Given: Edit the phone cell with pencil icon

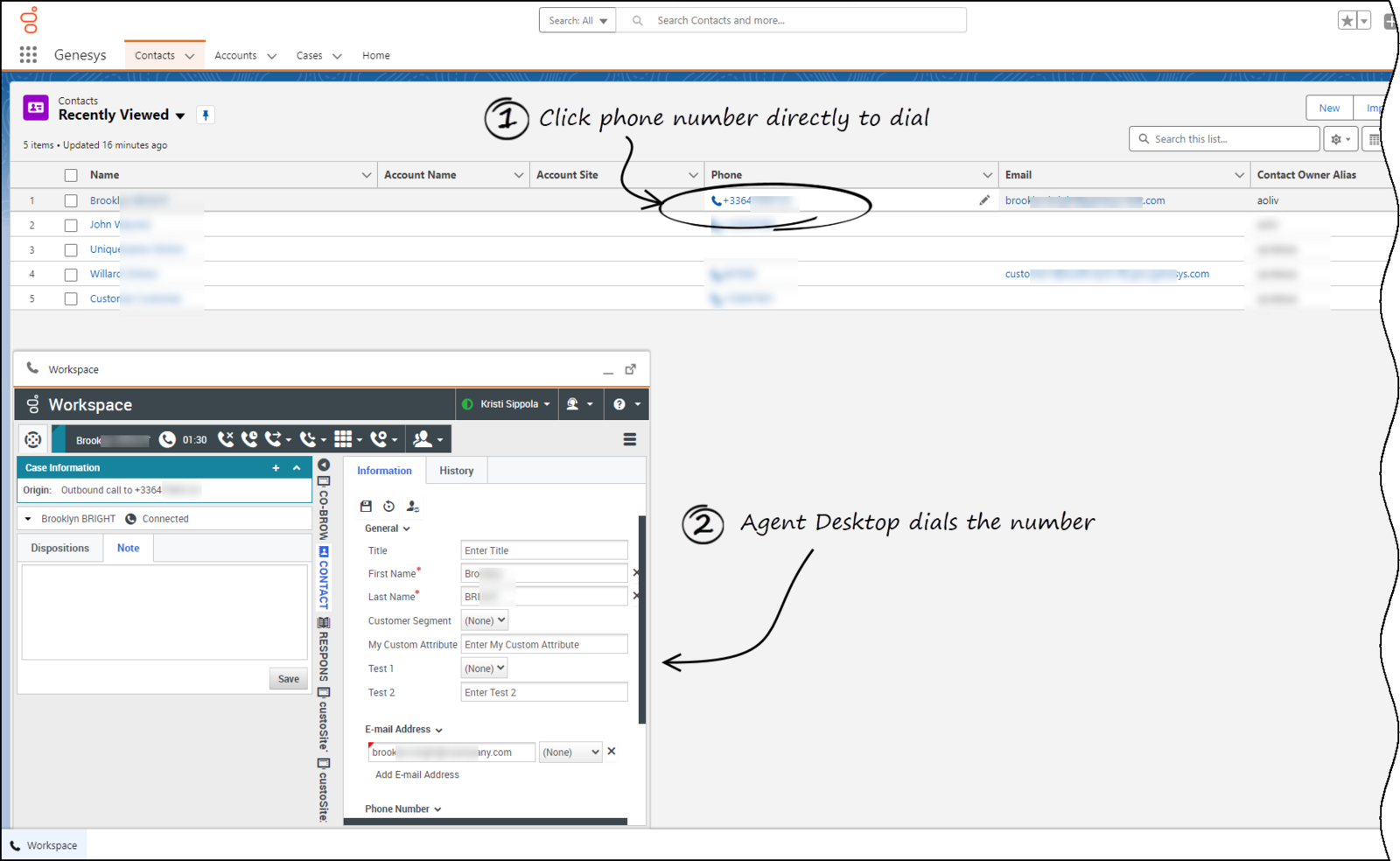Looking at the screenshot, I should pyautogui.click(x=984, y=200).
